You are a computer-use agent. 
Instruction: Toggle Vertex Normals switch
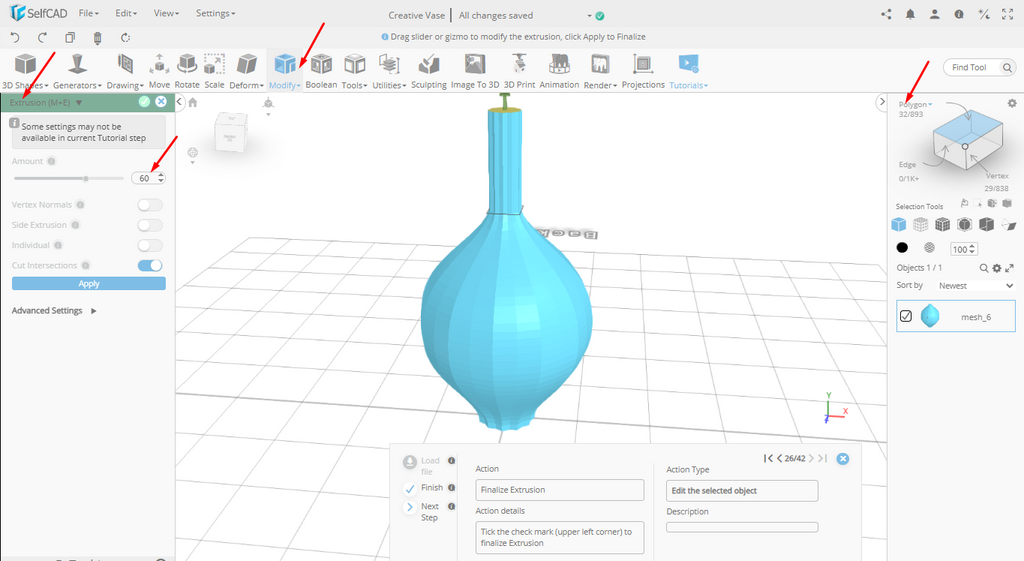[x=150, y=205]
